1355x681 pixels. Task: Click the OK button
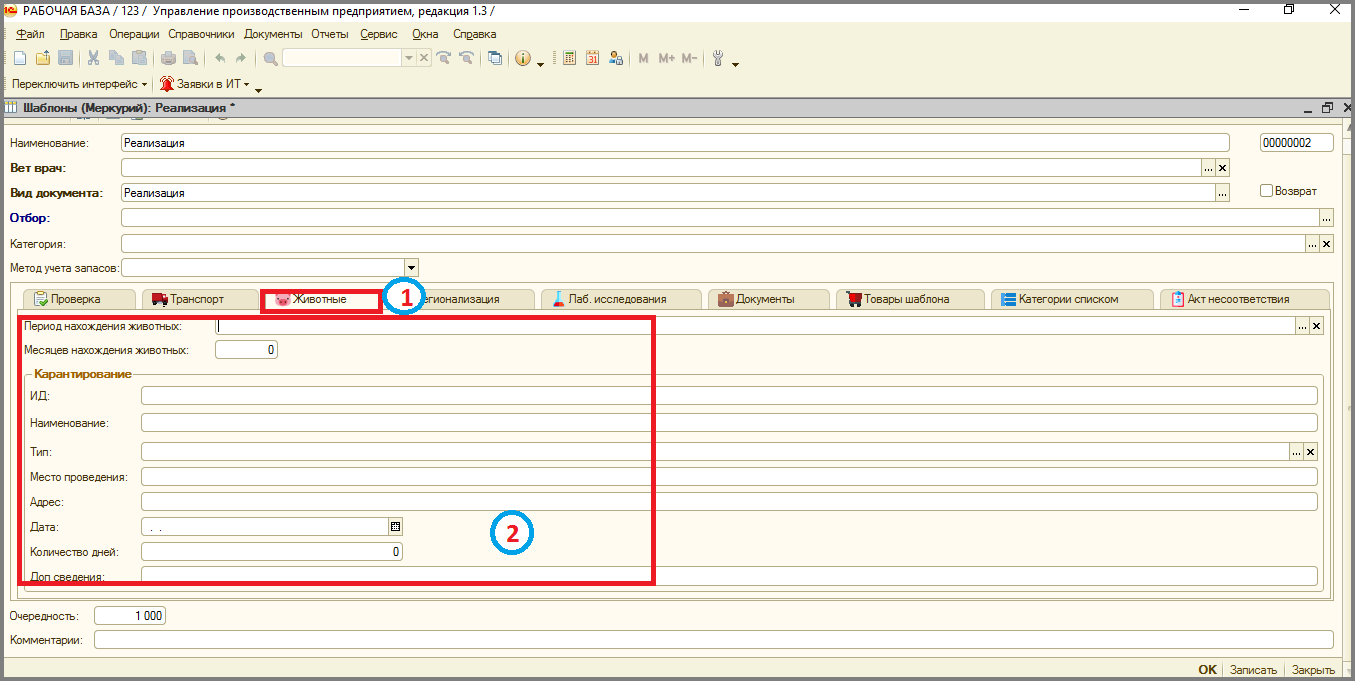[x=1207, y=670]
